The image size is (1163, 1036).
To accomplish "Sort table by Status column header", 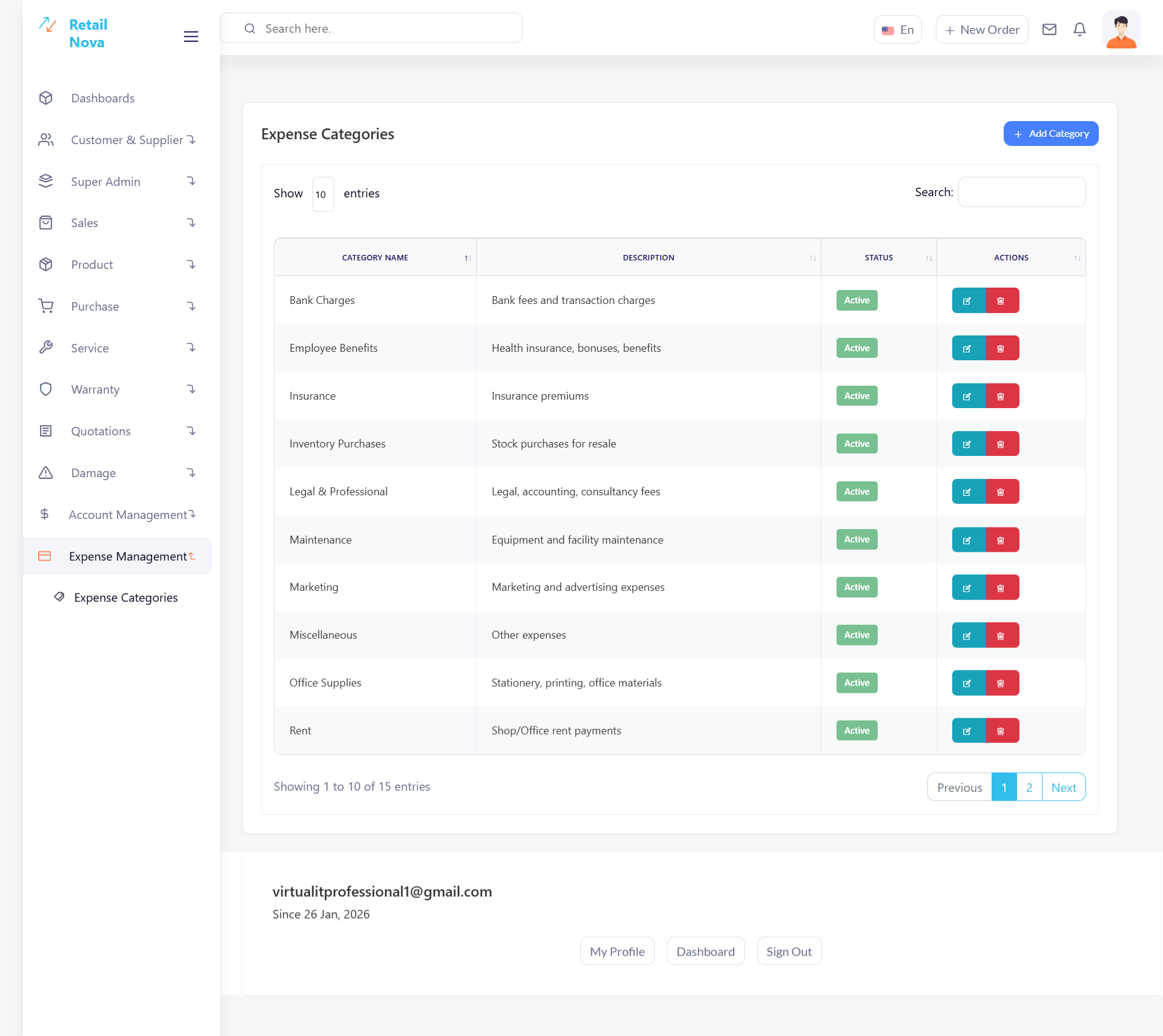I will [878, 257].
